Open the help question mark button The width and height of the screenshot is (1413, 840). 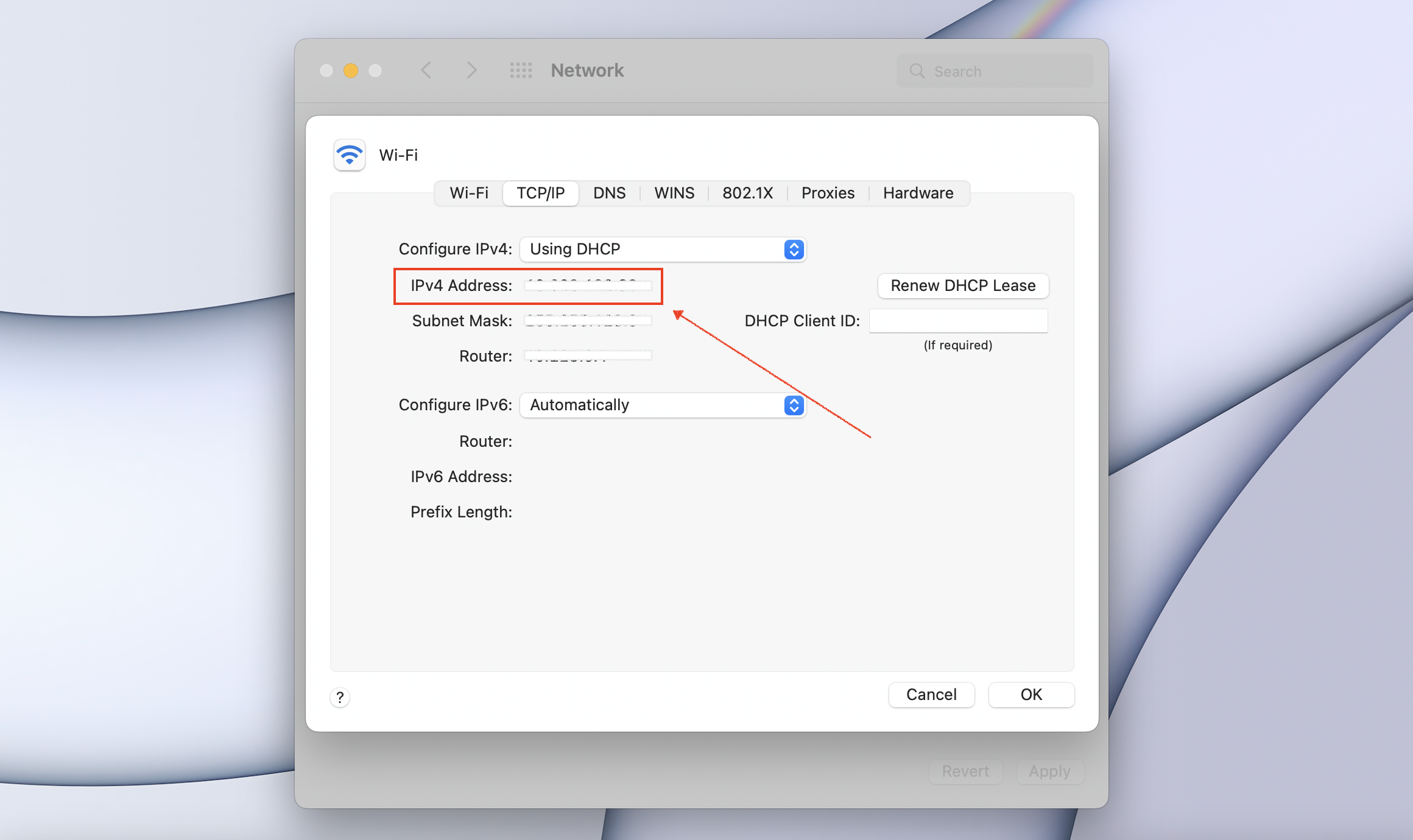[x=340, y=698]
